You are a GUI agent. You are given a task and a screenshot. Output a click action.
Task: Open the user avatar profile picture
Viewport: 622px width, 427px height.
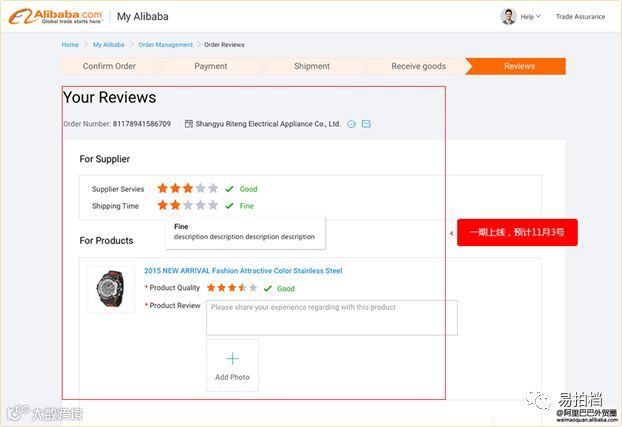coord(508,16)
